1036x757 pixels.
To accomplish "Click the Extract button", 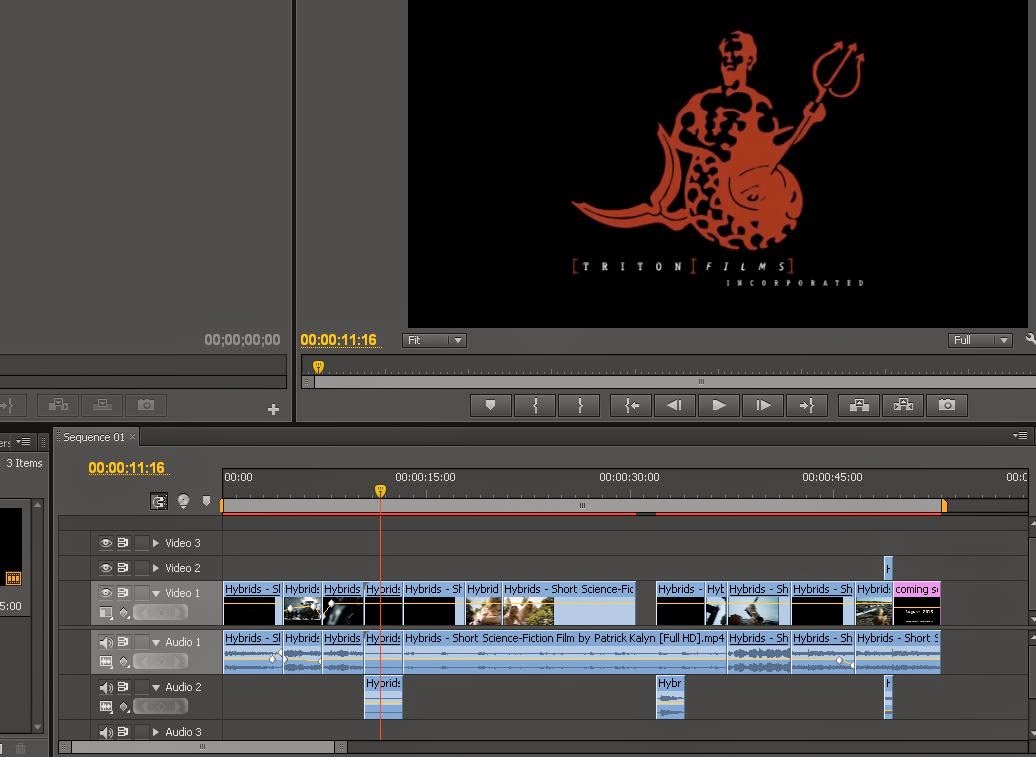I will pyautogui.click(x=903, y=405).
